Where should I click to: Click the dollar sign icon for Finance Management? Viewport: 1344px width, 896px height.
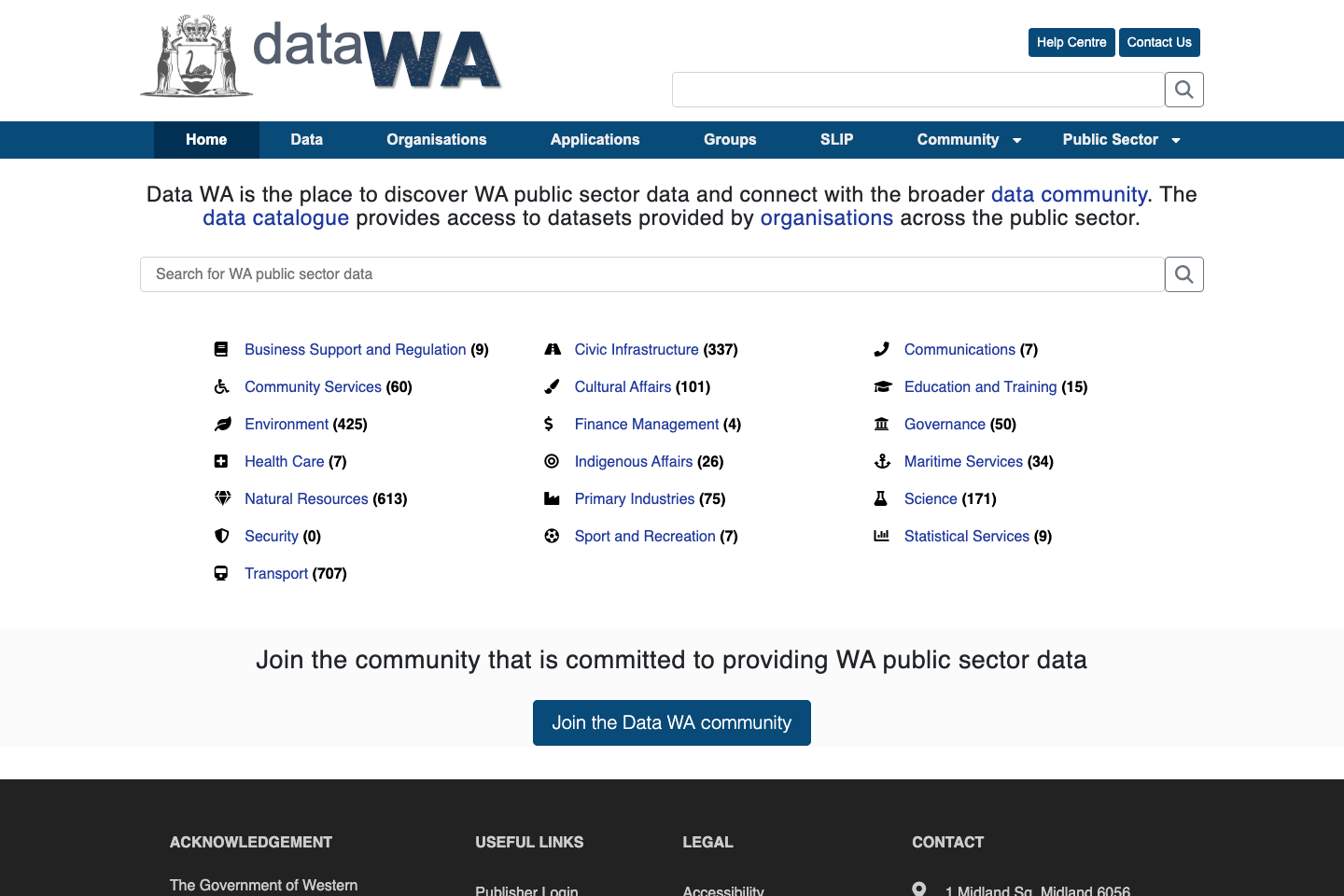pyautogui.click(x=552, y=424)
